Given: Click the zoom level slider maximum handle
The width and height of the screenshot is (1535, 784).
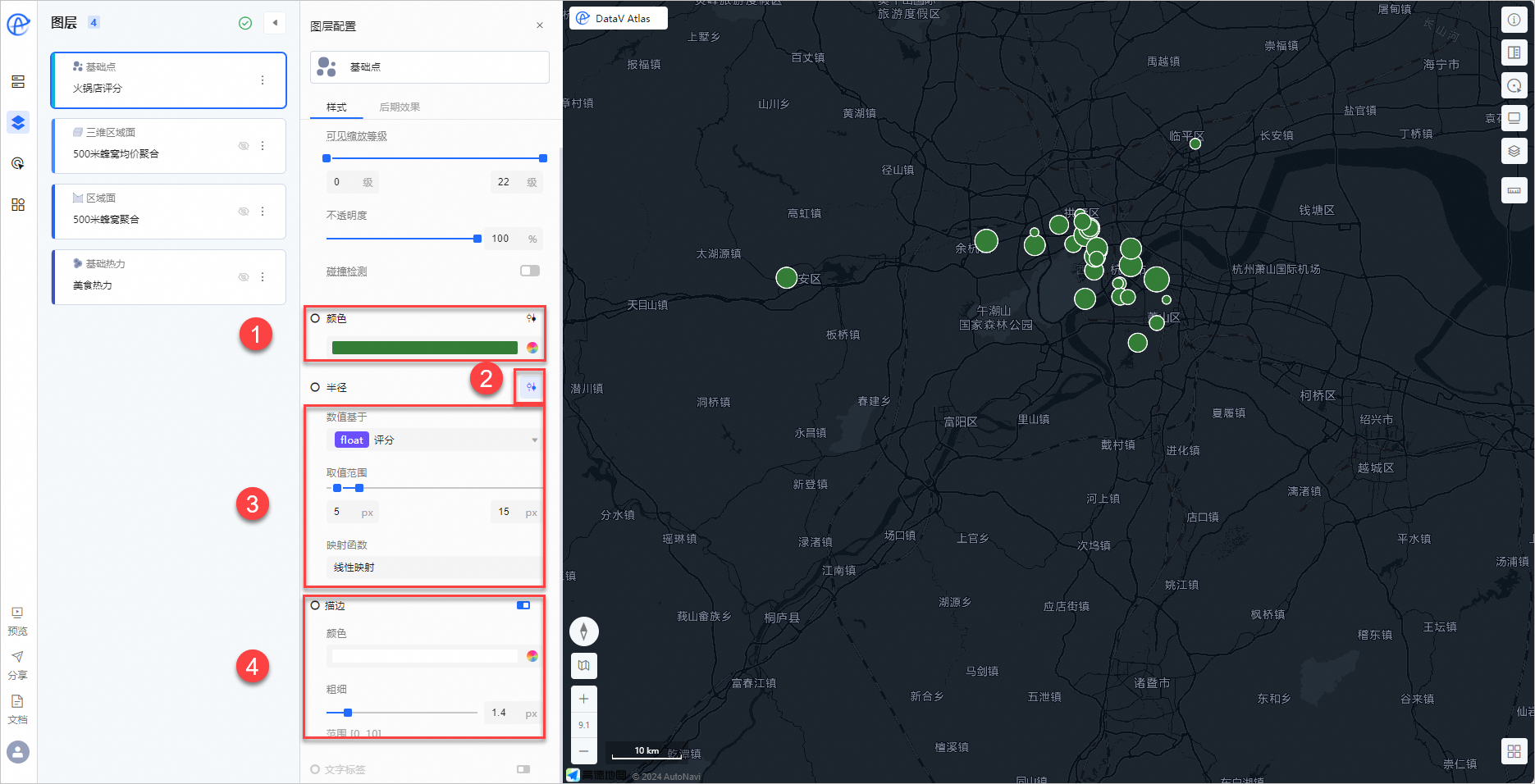Looking at the screenshot, I should point(543,158).
